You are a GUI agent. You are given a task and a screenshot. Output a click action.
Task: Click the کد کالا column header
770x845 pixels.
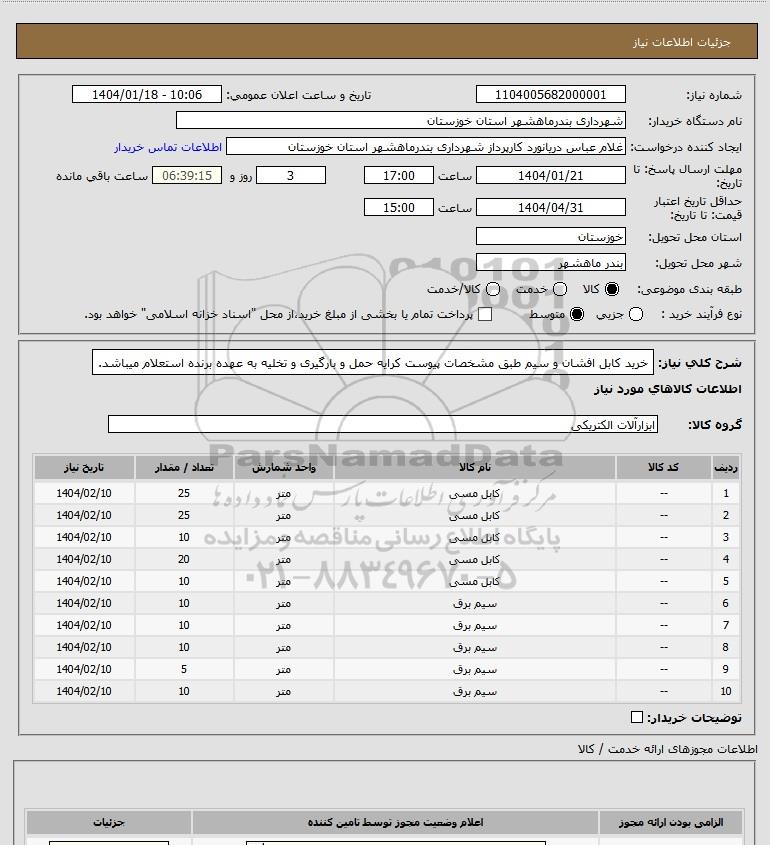tap(663, 467)
